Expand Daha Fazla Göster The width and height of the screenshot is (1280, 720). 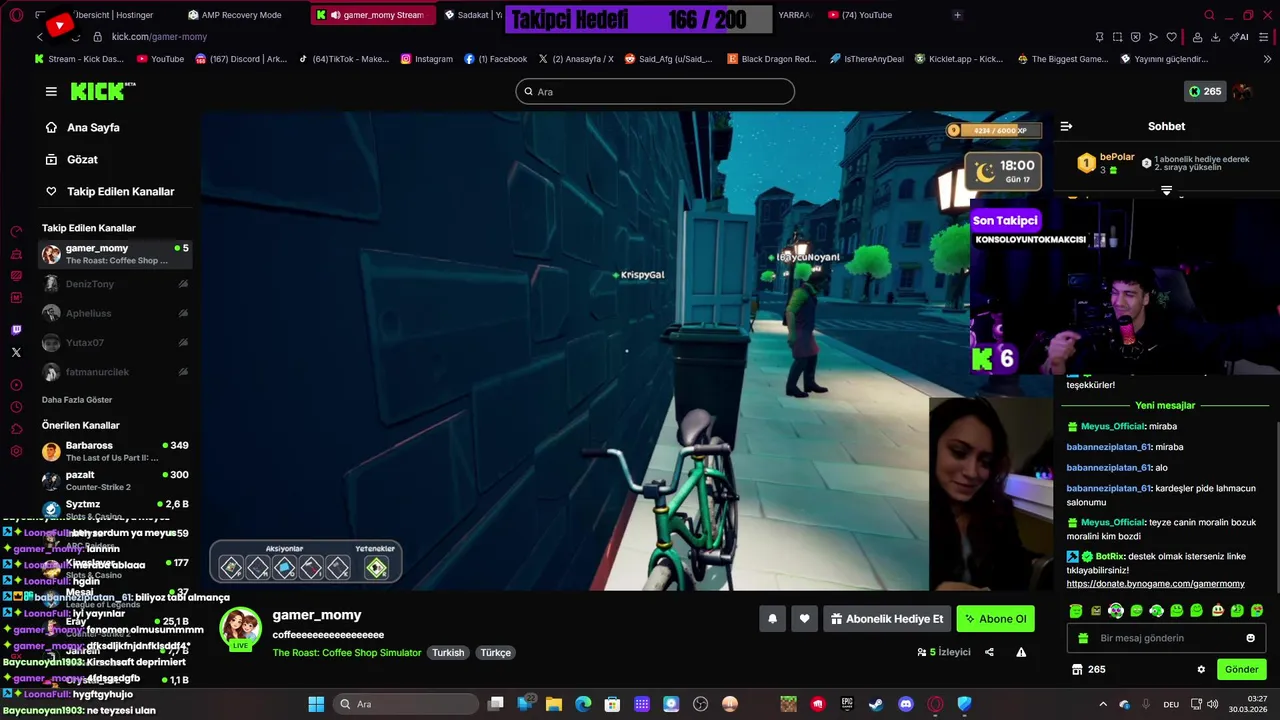tap(77, 400)
